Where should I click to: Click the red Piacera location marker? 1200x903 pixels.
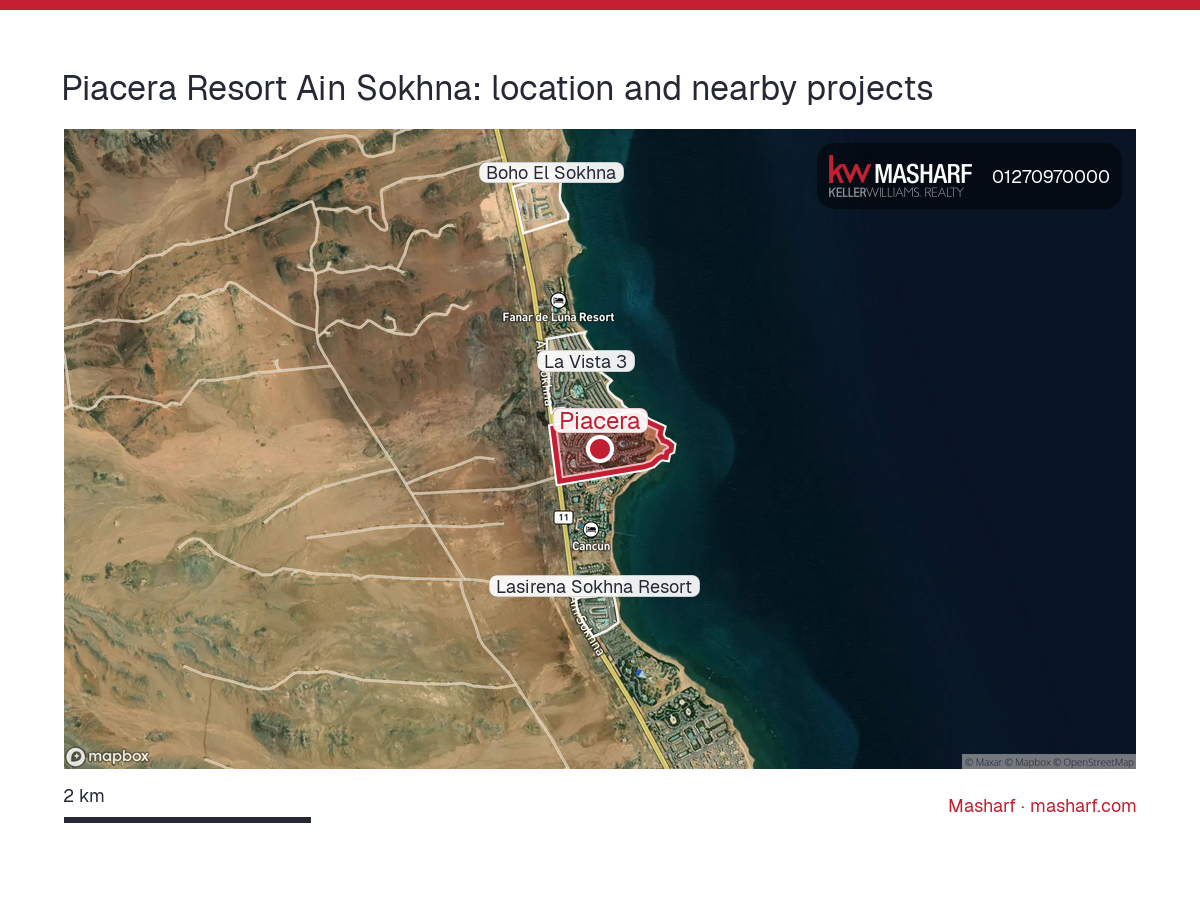pyautogui.click(x=599, y=449)
